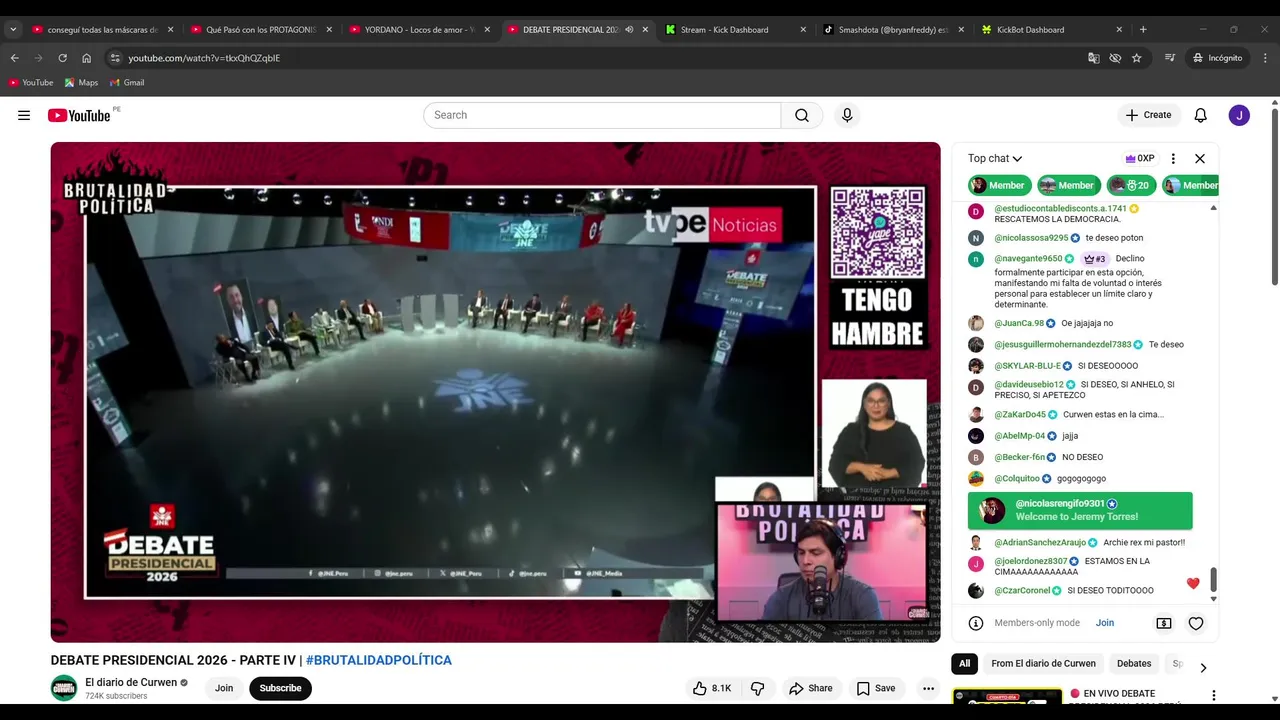The height and width of the screenshot is (720, 1280).
Task: Open more actions for the video
Action: pyautogui.click(x=928, y=688)
